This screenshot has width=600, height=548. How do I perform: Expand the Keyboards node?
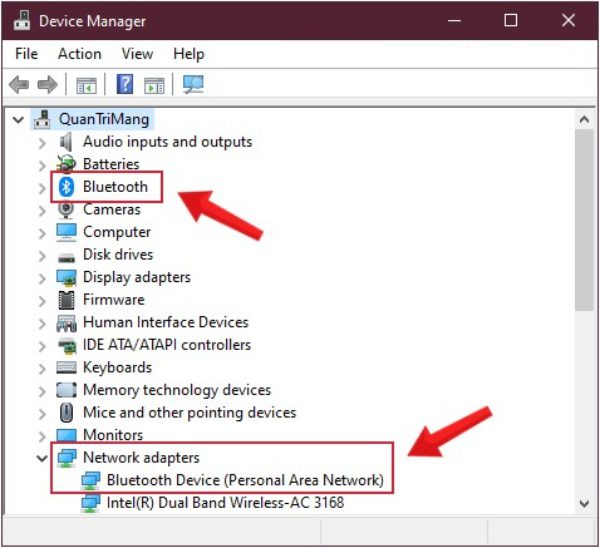[42, 369]
